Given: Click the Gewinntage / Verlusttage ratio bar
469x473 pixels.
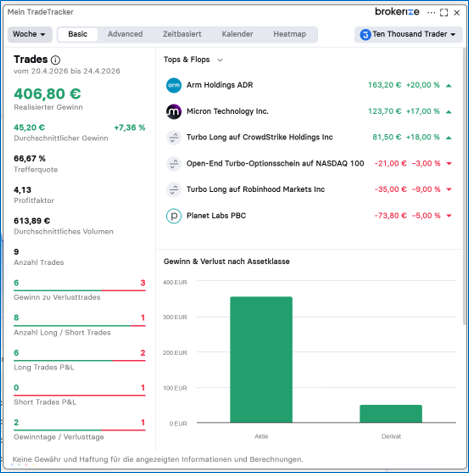Looking at the screenshot, I should (x=79, y=430).
